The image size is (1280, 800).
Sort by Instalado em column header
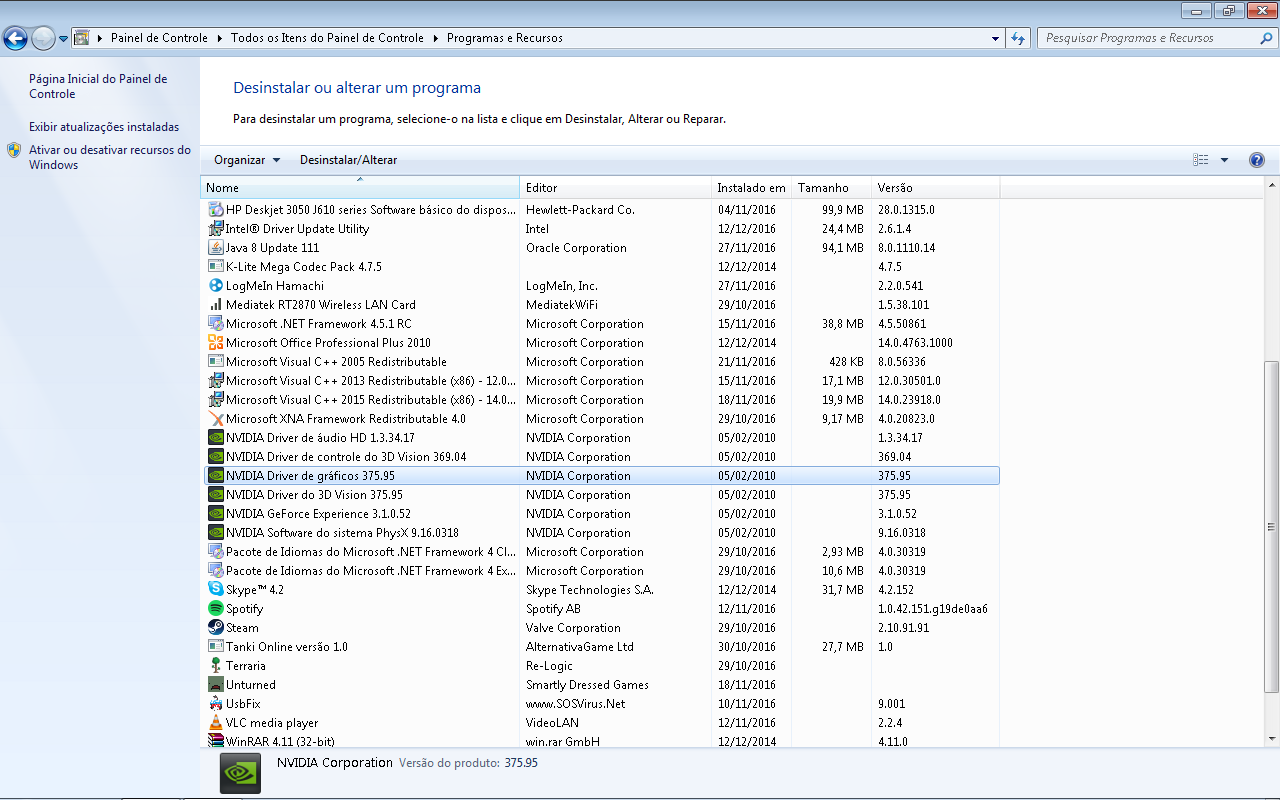pyautogui.click(x=751, y=188)
